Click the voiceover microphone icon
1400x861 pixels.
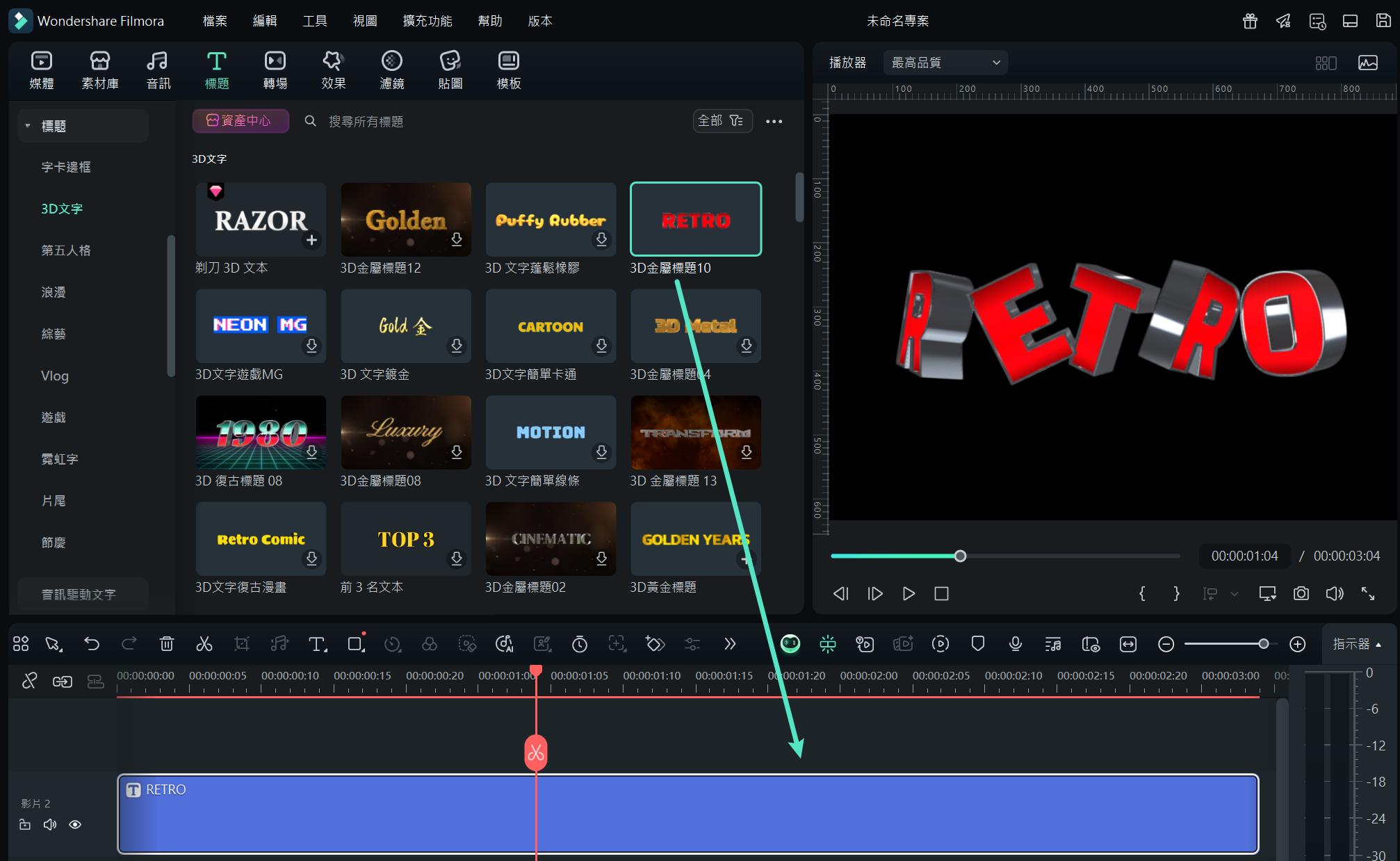[x=1015, y=644]
